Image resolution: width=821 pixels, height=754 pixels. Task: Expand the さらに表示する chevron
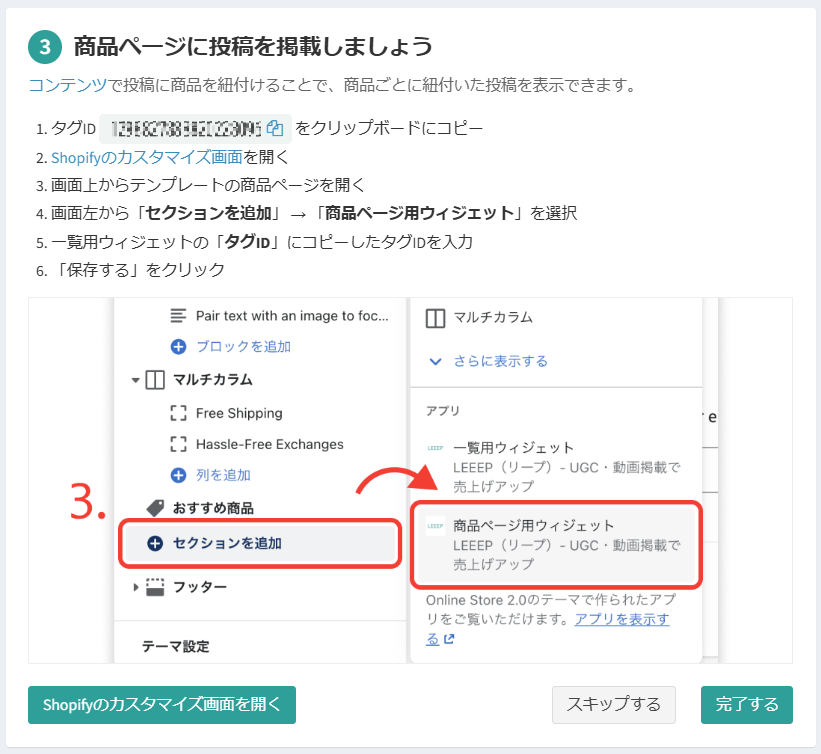click(436, 361)
